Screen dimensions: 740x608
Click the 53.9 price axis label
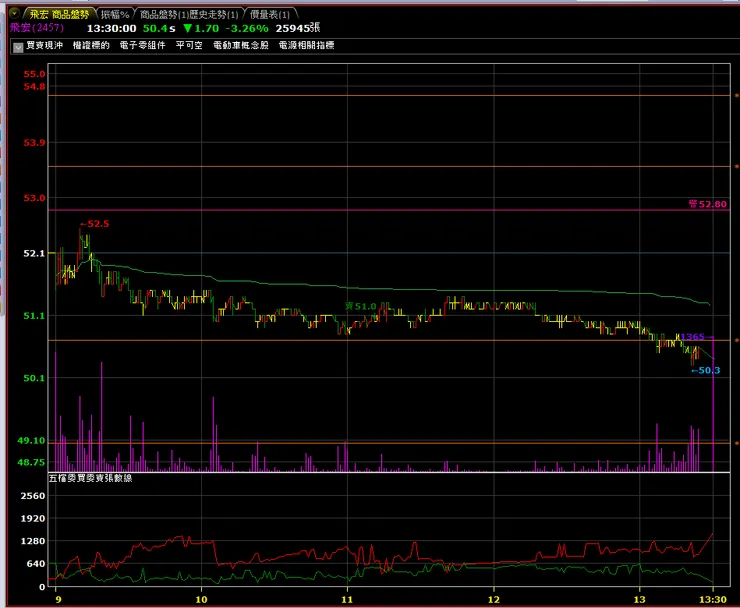(x=34, y=143)
